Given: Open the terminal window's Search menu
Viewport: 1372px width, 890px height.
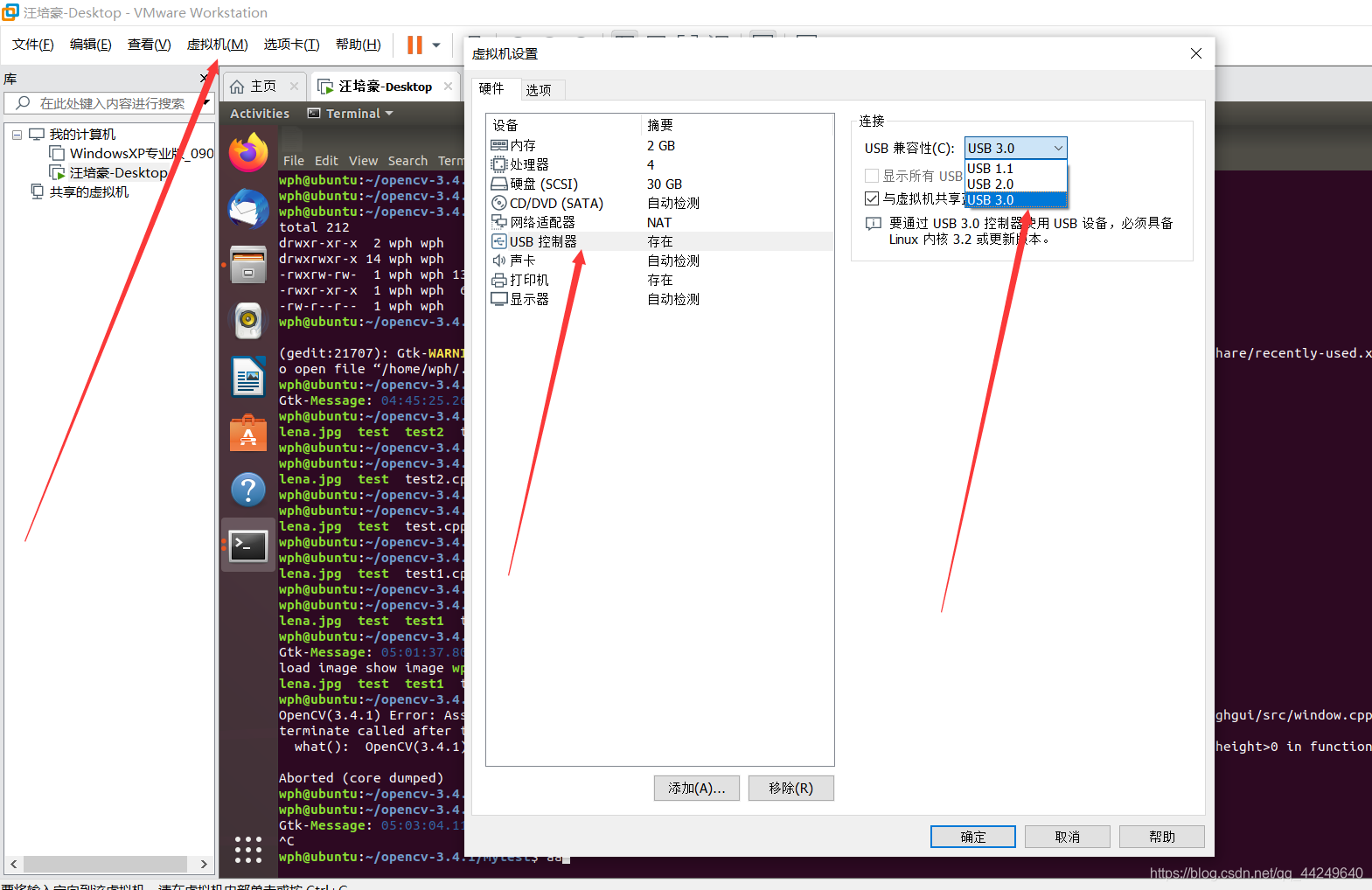Looking at the screenshot, I should tap(407, 161).
